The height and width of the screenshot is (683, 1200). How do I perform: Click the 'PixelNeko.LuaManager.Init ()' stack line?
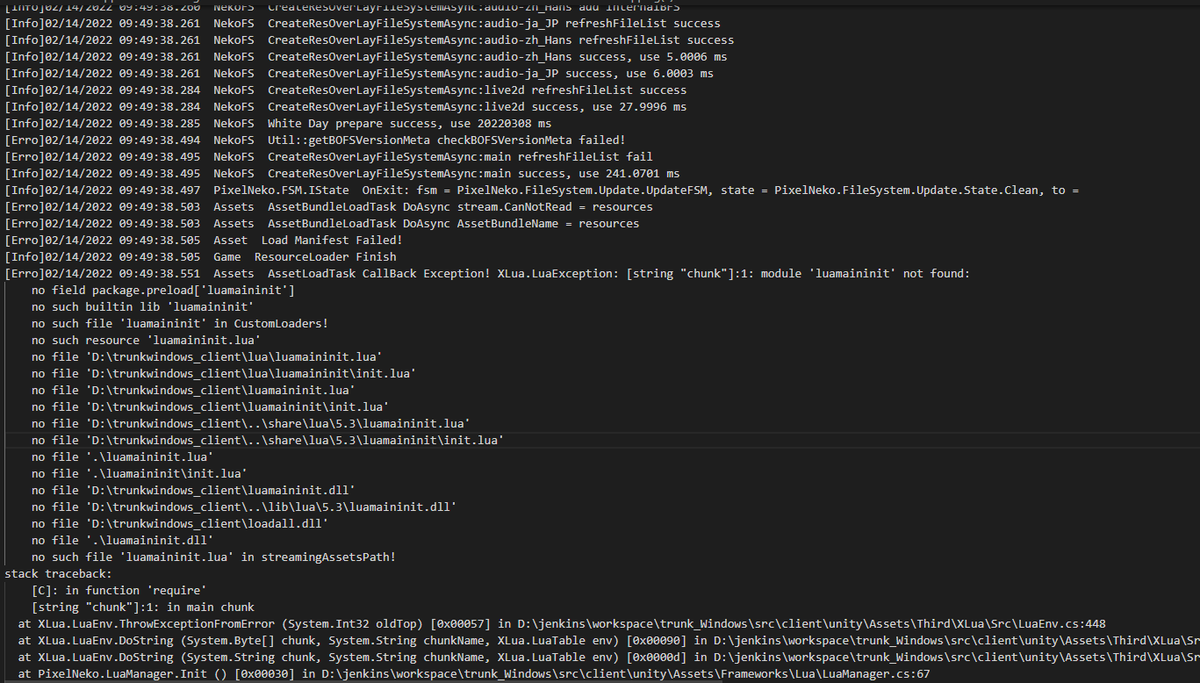coord(474,673)
